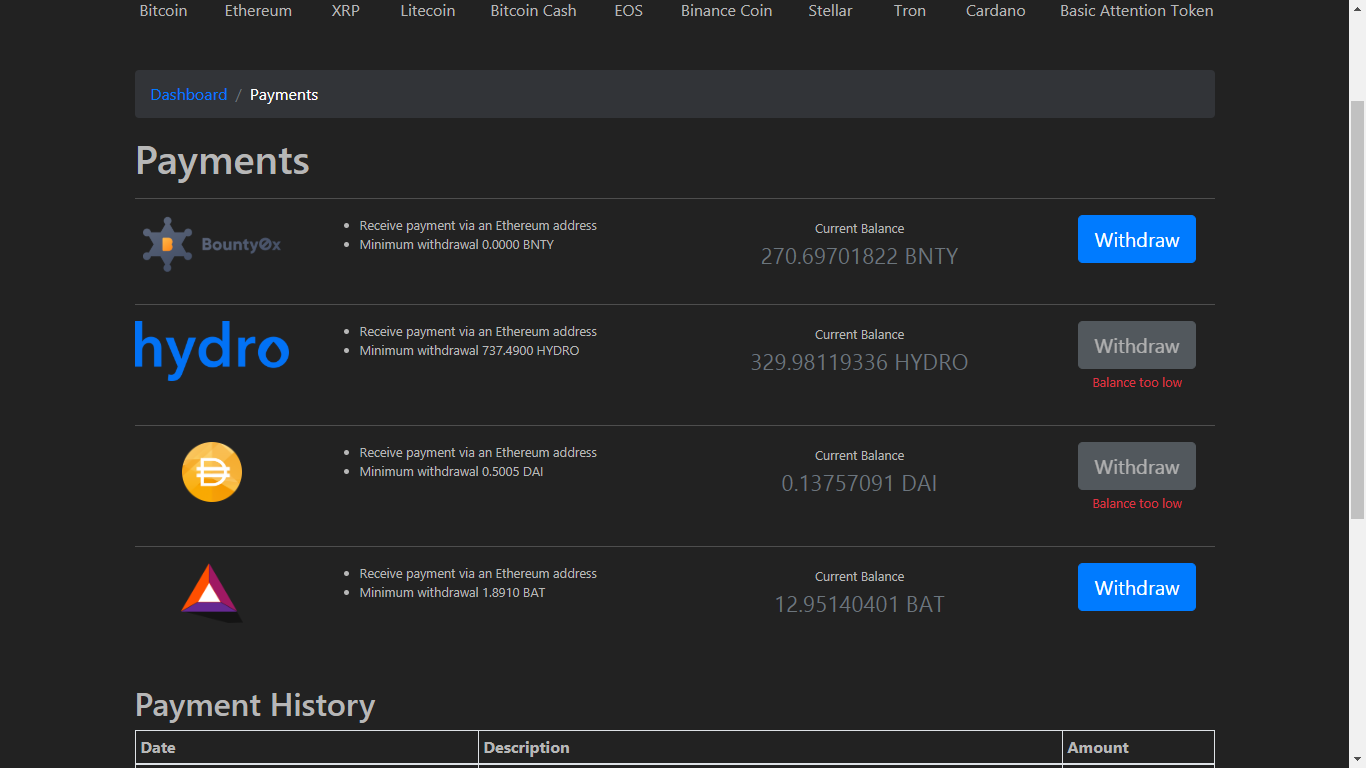Click the Payments breadcrumb text

(284, 95)
